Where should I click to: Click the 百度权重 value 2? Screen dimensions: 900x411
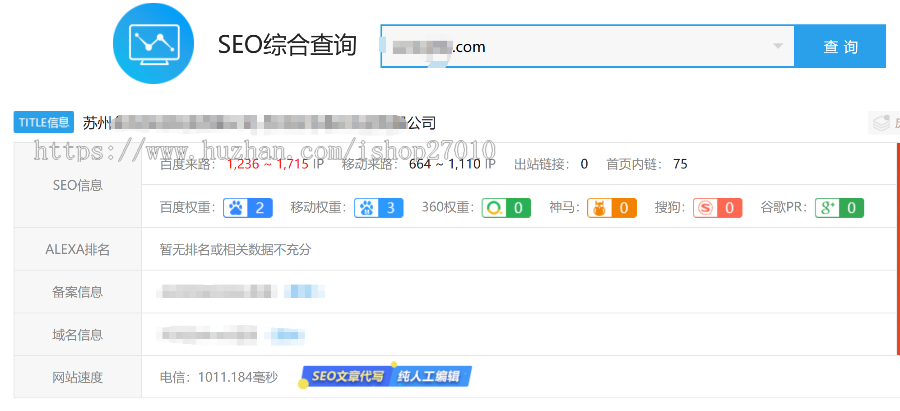point(260,207)
